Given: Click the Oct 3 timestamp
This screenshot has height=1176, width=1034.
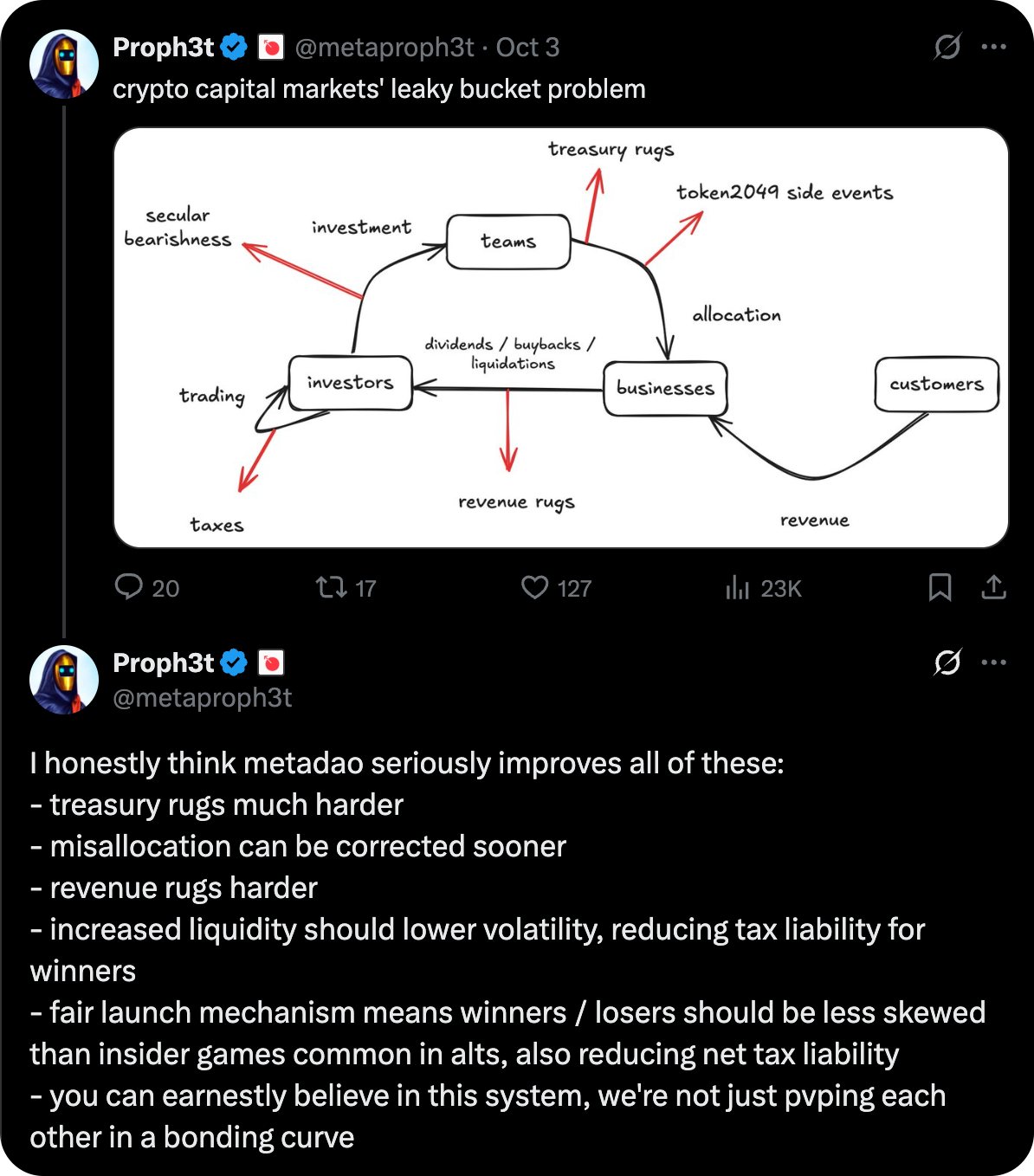Looking at the screenshot, I should click(x=527, y=47).
